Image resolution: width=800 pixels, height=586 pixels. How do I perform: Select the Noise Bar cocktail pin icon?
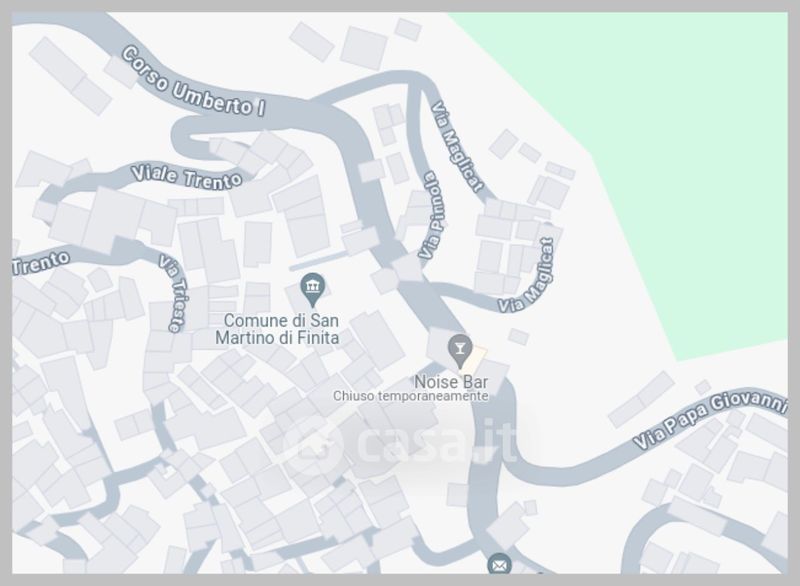pos(460,351)
